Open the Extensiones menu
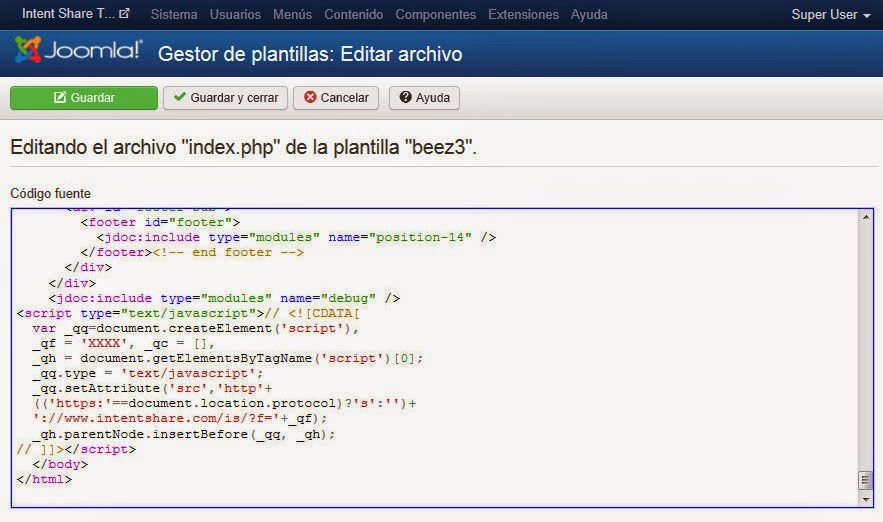The image size is (883, 522). 523,14
